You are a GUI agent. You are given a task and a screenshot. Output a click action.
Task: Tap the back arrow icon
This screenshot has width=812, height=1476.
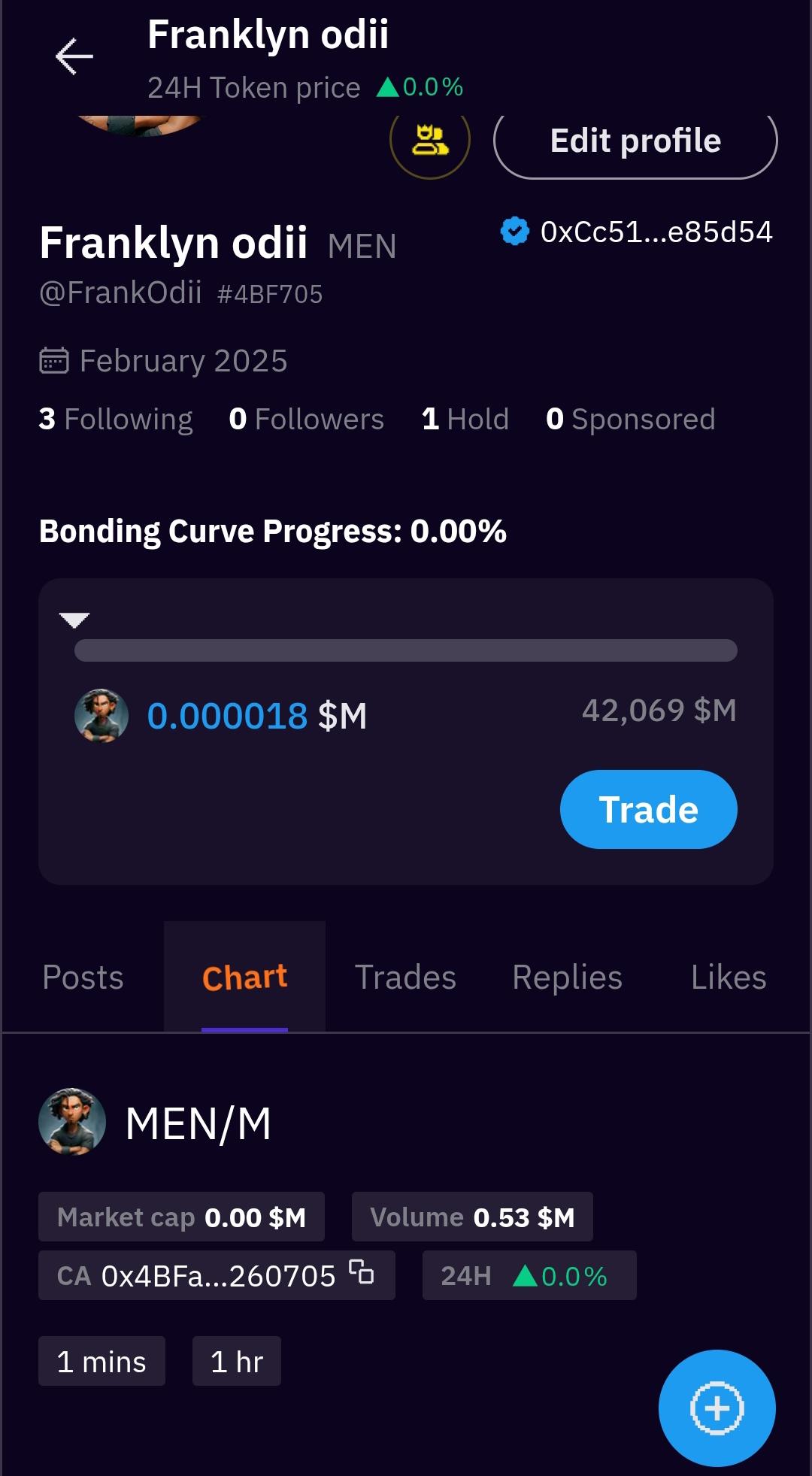(74, 56)
